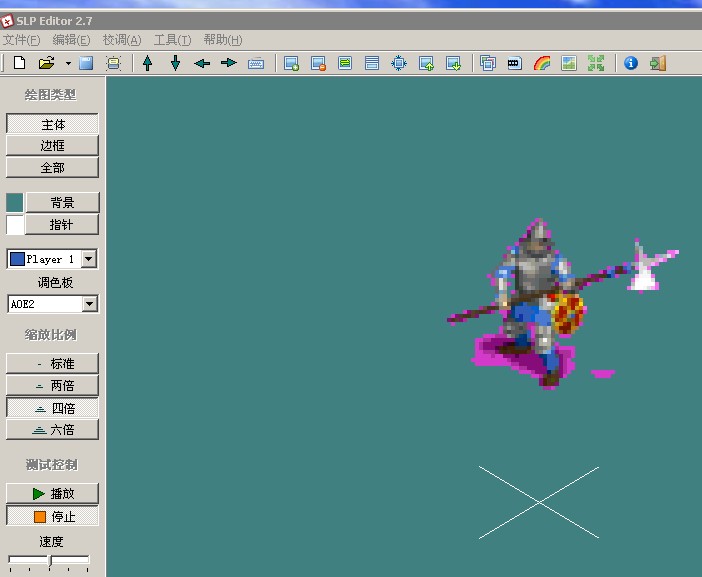The image size is (702, 577).
Task: Delete a frame with the red minus icon
Action: [x=318, y=63]
